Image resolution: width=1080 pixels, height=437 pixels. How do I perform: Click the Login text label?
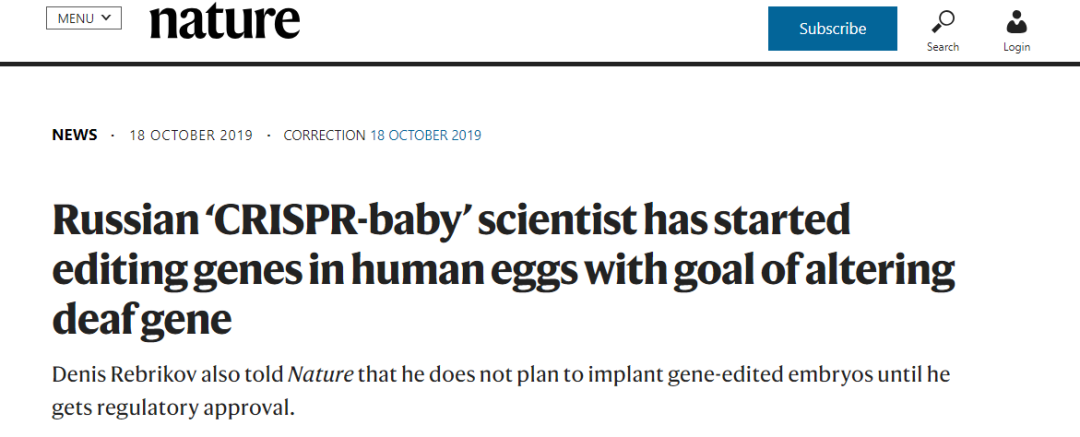click(1016, 47)
